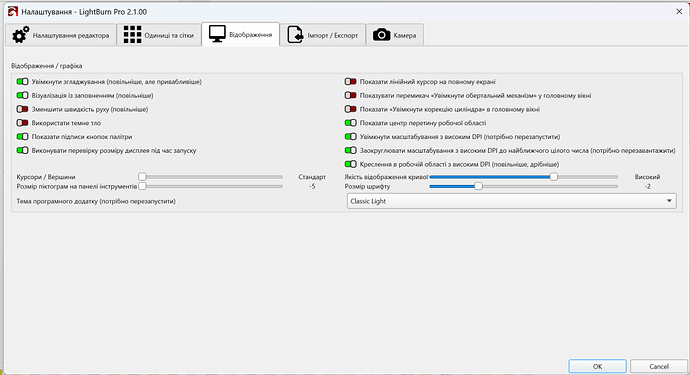Open the 'Налаштування редактора' tab
This screenshot has width=690, height=375.
click(x=61, y=35)
